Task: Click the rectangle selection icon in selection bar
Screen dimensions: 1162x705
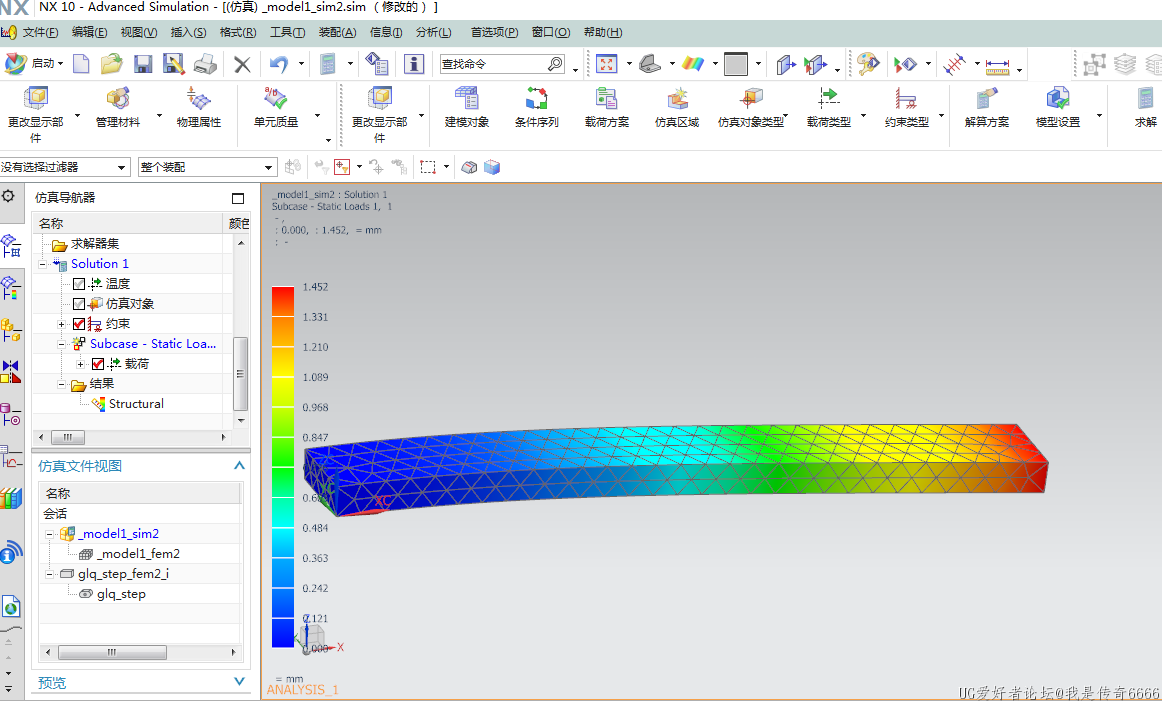Action: [428, 168]
